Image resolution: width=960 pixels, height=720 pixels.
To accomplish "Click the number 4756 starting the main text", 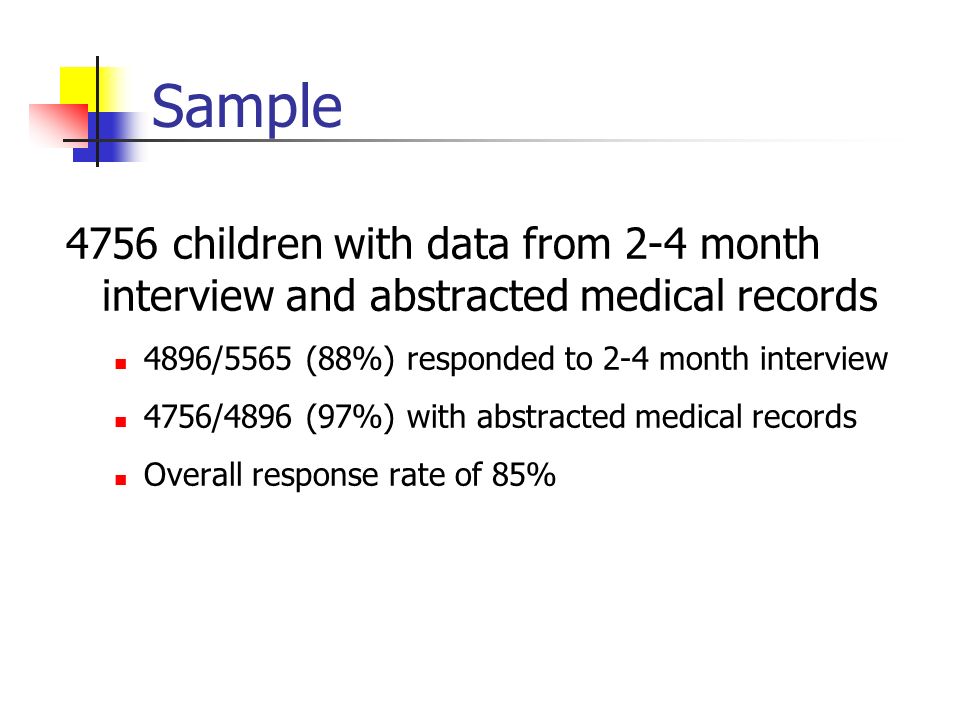I will pos(111,244).
